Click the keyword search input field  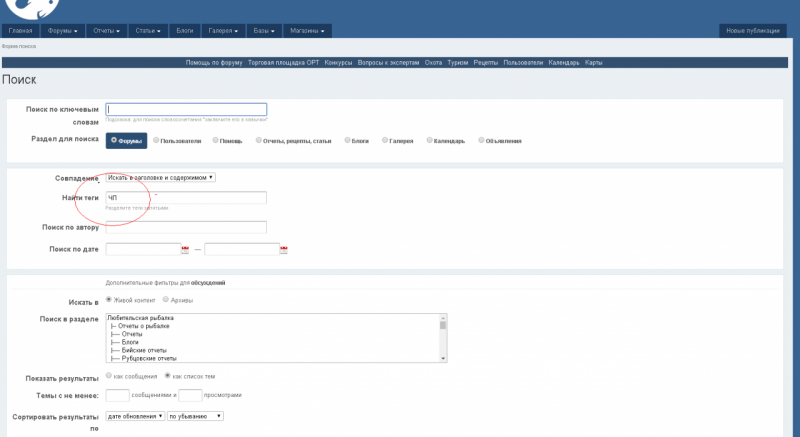186,109
